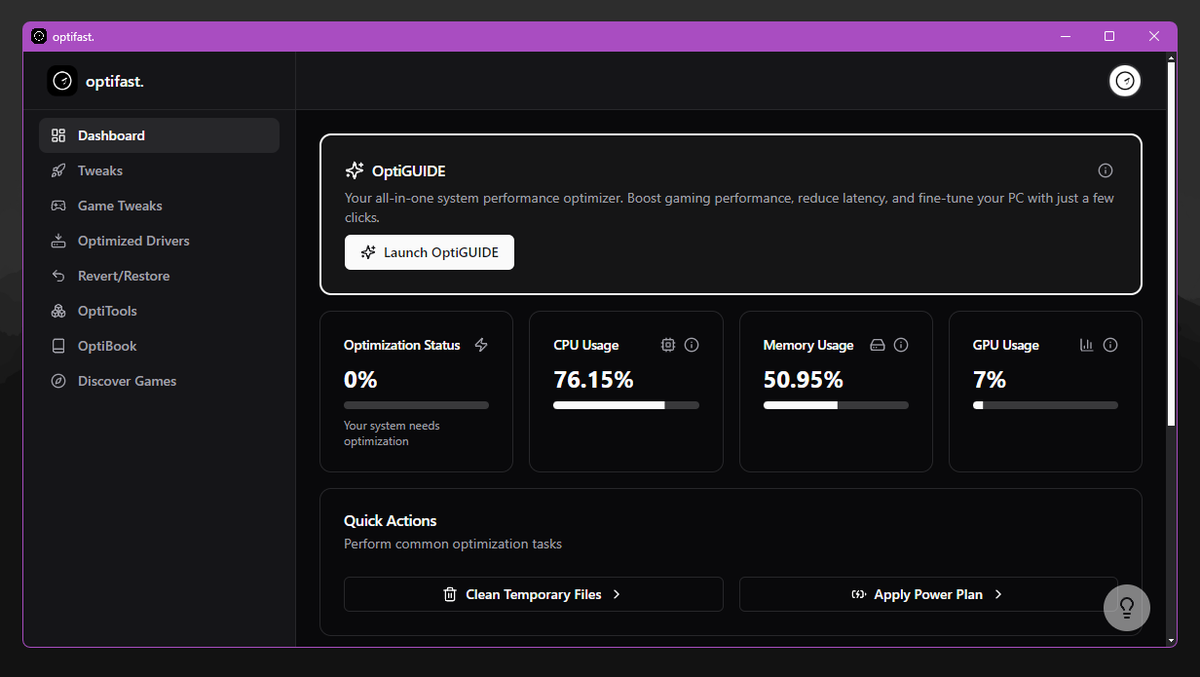Viewport: 1200px width, 677px height.
Task: Click the Memory Usage progress bar
Action: tap(836, 405)
